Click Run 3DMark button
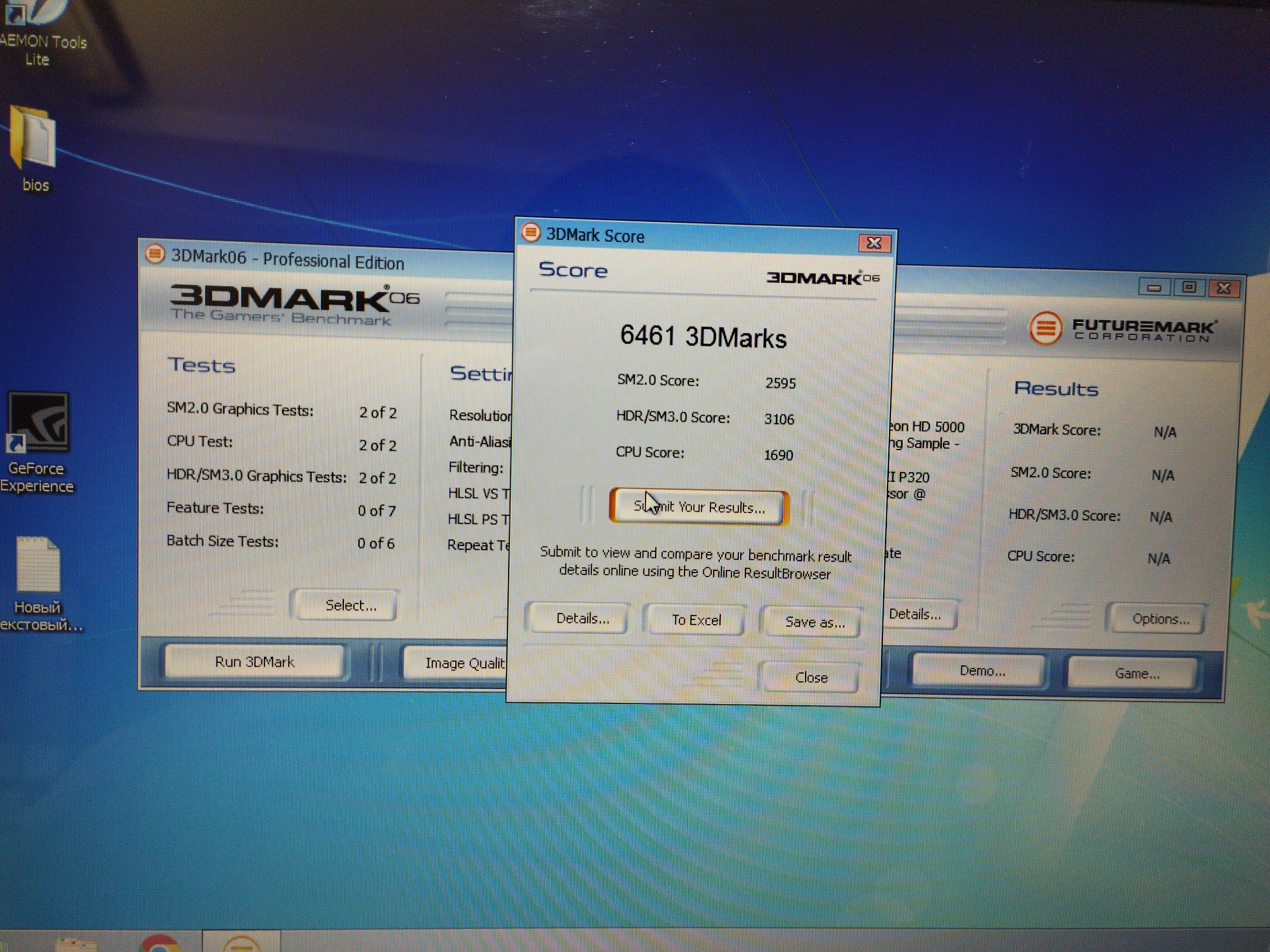Screen dimensions: 1270x952 click(x=254, y=662)
